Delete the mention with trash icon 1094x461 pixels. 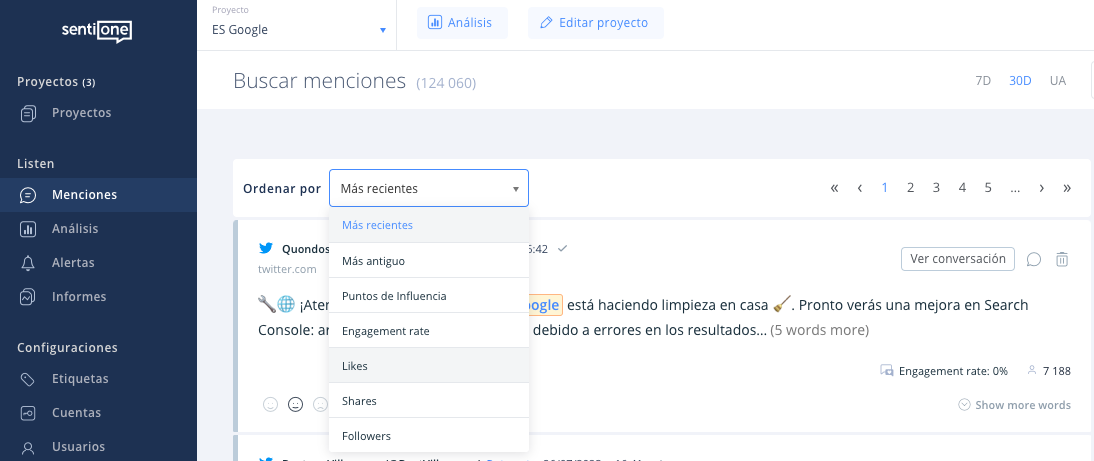[x=1062, y=259]
